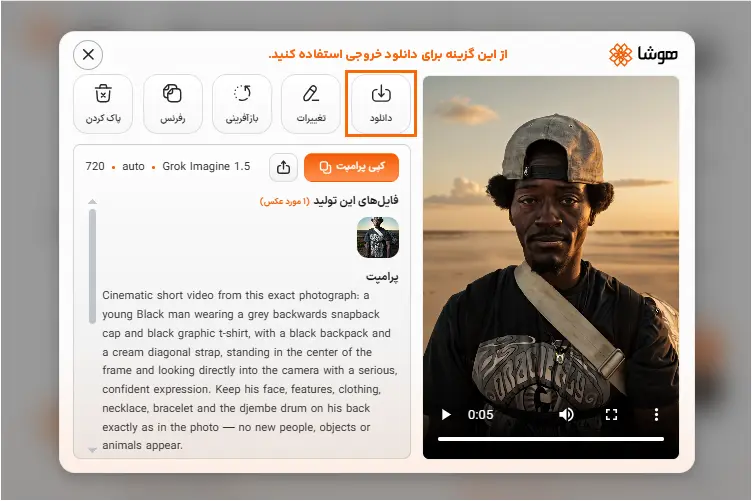Viewport: 752px width, 501px height.
Task: Click the دانلود (download) button
Action: pos(381,104)
